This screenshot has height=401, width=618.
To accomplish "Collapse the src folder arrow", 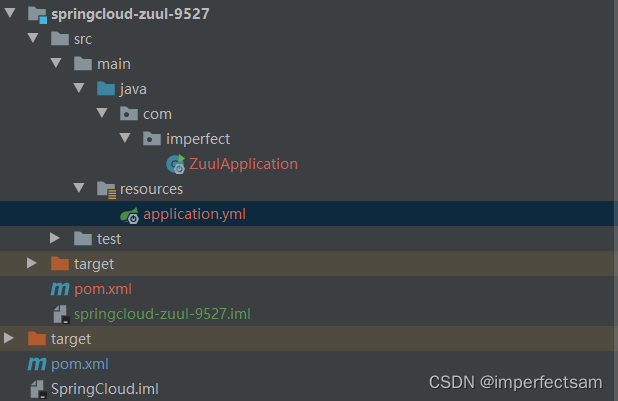I will pyautogui.click(x=33, y=38).
